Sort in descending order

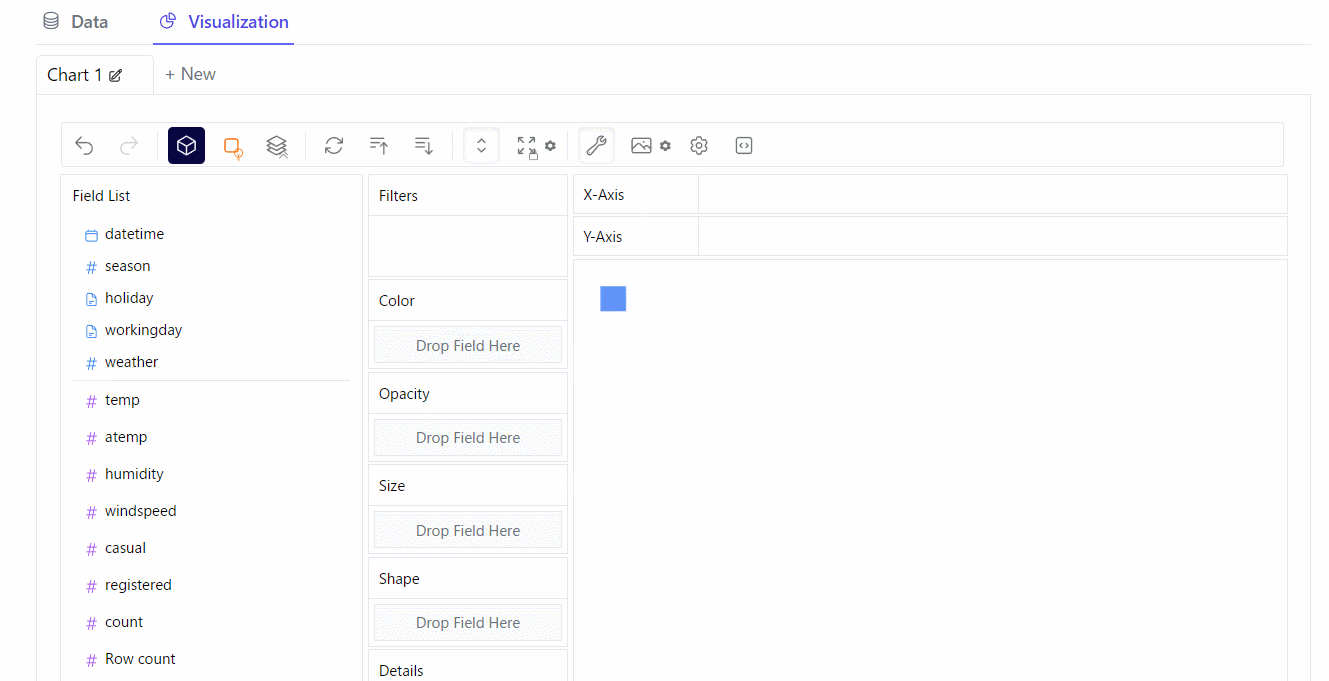pyautogui.click(x=424, y=146)
